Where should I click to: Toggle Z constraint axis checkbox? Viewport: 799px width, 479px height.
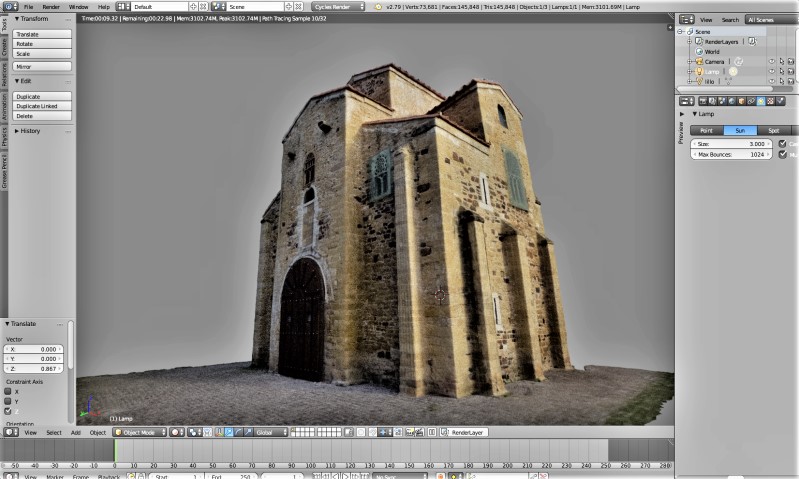coord(8,411)
